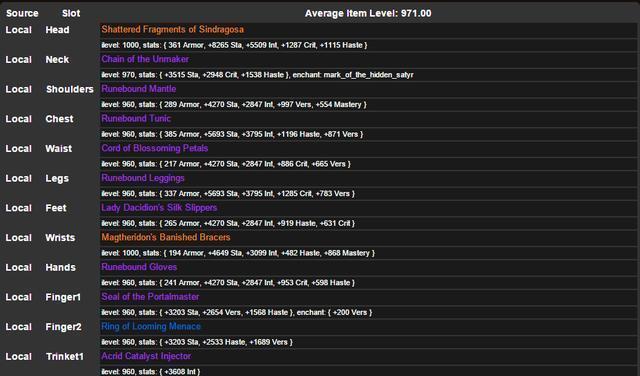Open Acrid Catalyst Injector trinket link
The image size is (640, 376).
coord(146,356)
